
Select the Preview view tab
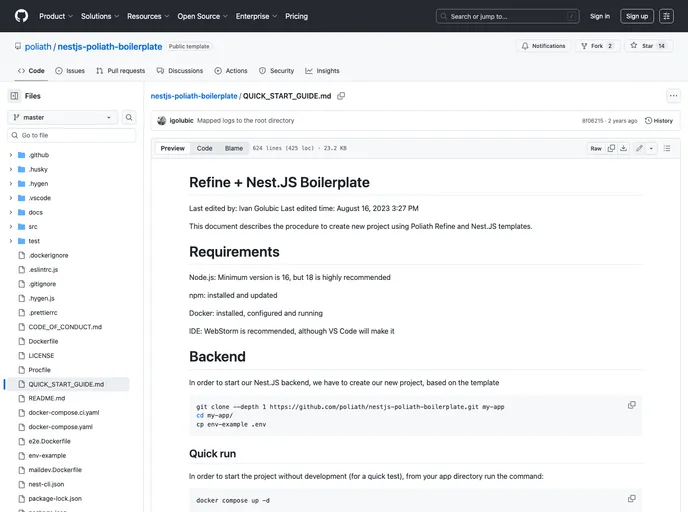(172, 148)
